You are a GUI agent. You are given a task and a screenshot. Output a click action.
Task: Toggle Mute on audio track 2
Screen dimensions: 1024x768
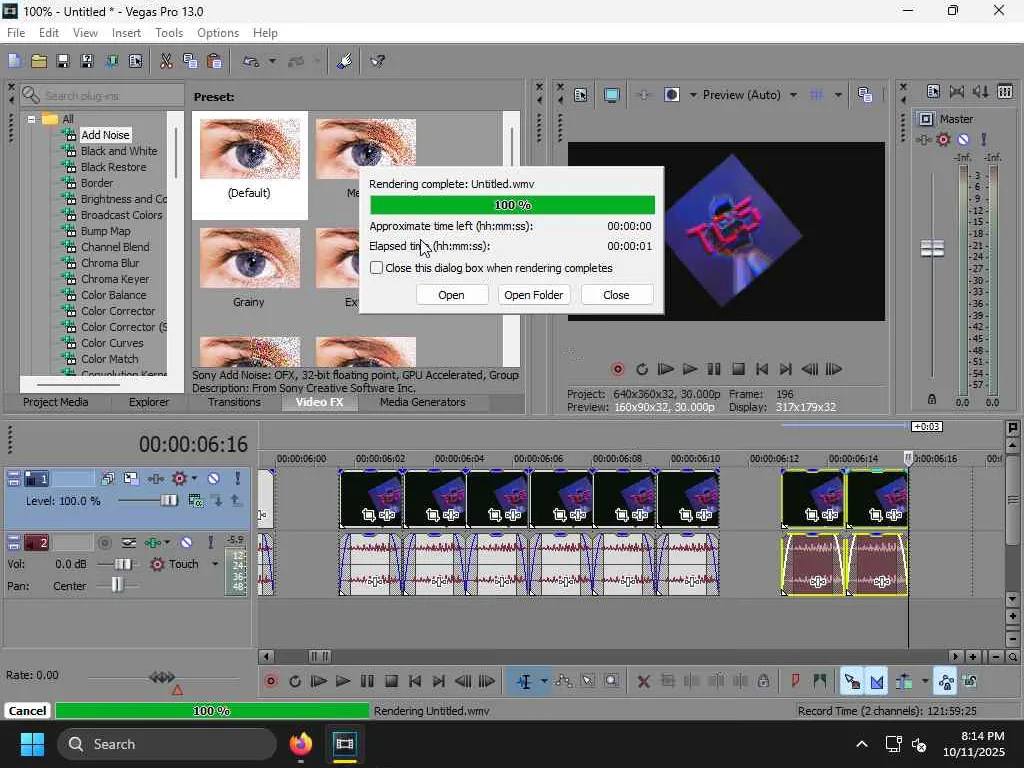point(186,543)
